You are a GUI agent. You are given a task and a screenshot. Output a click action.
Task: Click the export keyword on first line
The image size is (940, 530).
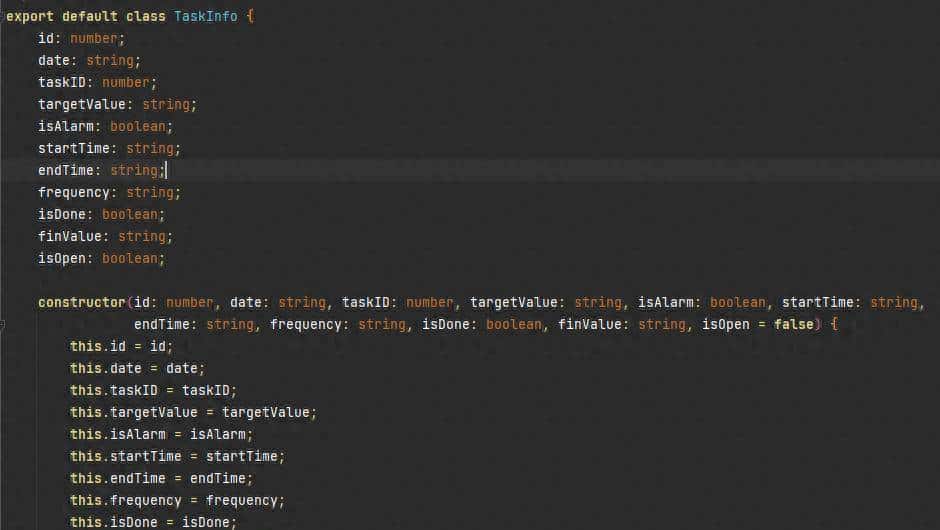30,17
